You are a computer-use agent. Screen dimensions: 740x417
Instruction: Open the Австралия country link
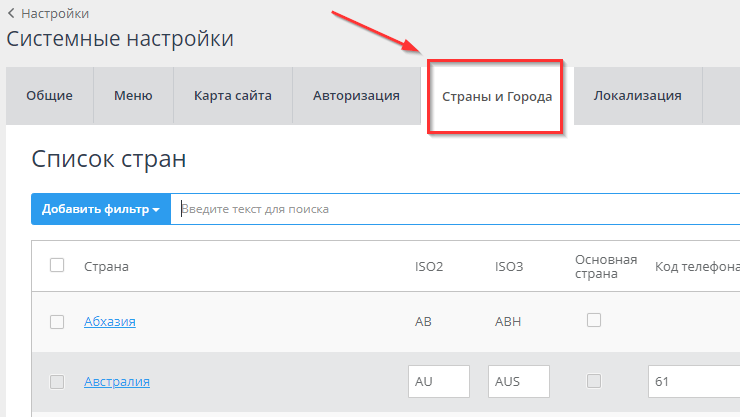coord(116,381)
